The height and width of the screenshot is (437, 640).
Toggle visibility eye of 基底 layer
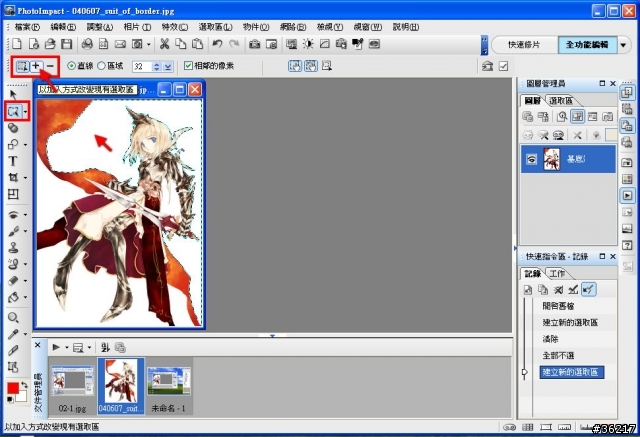pos(531,159)
